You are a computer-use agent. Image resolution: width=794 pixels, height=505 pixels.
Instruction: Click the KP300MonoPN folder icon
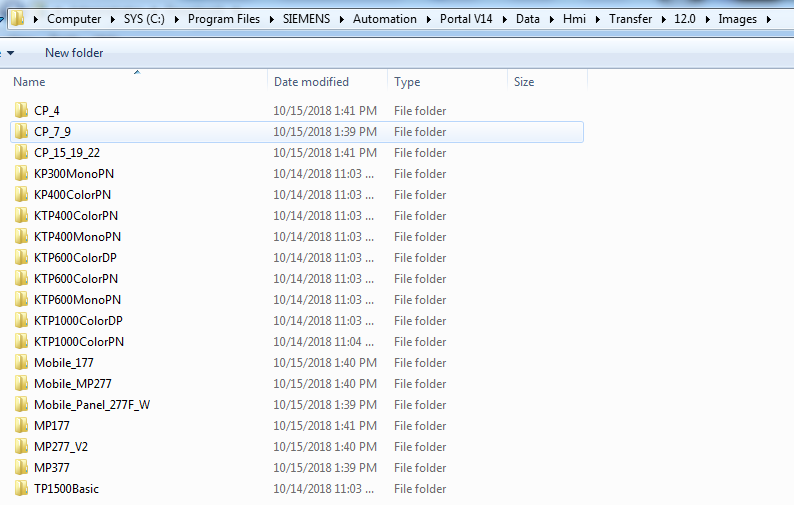coord(21,173)
